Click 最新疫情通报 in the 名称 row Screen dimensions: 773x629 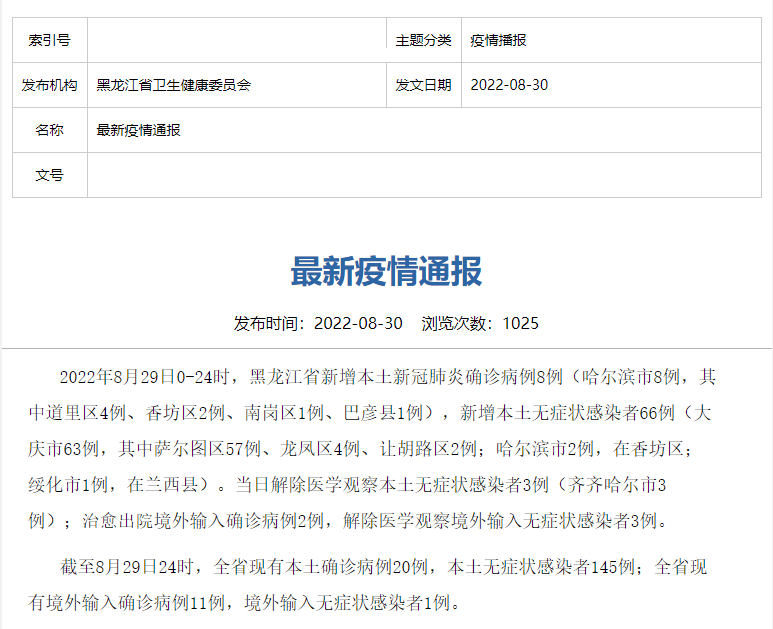[x=139, y=130]
